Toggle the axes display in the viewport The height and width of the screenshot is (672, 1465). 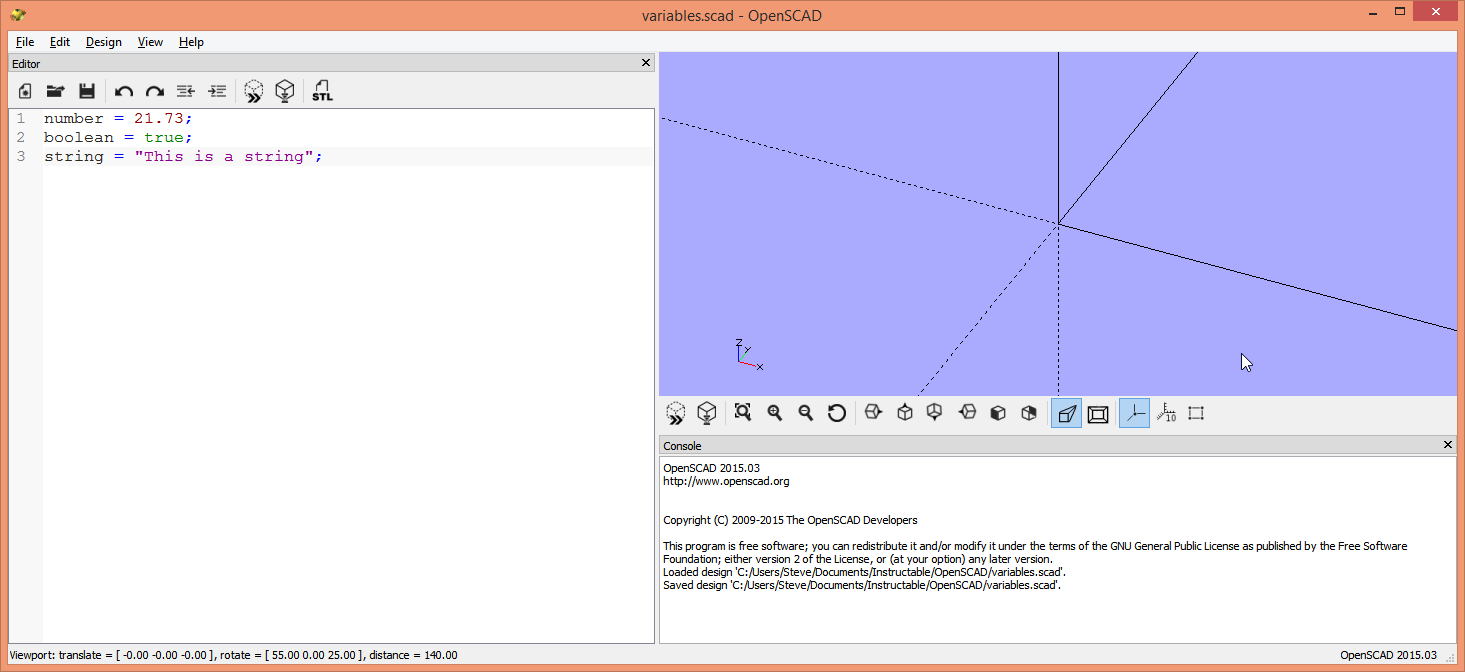coord(1134,412)
